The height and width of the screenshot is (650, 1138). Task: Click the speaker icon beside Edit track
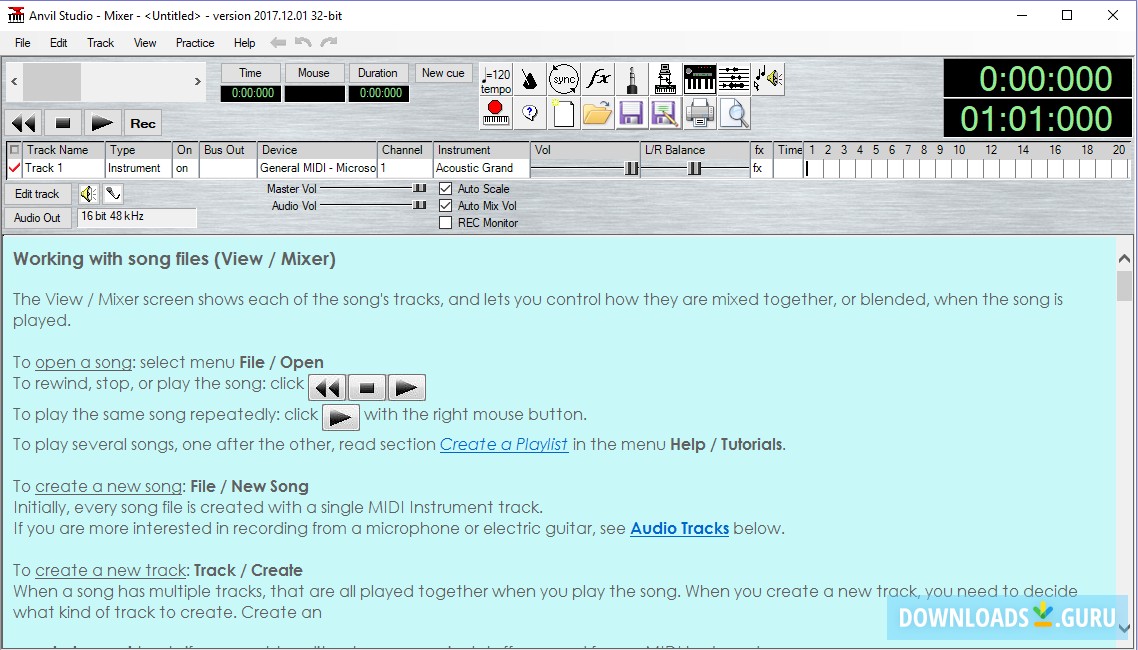89,194
